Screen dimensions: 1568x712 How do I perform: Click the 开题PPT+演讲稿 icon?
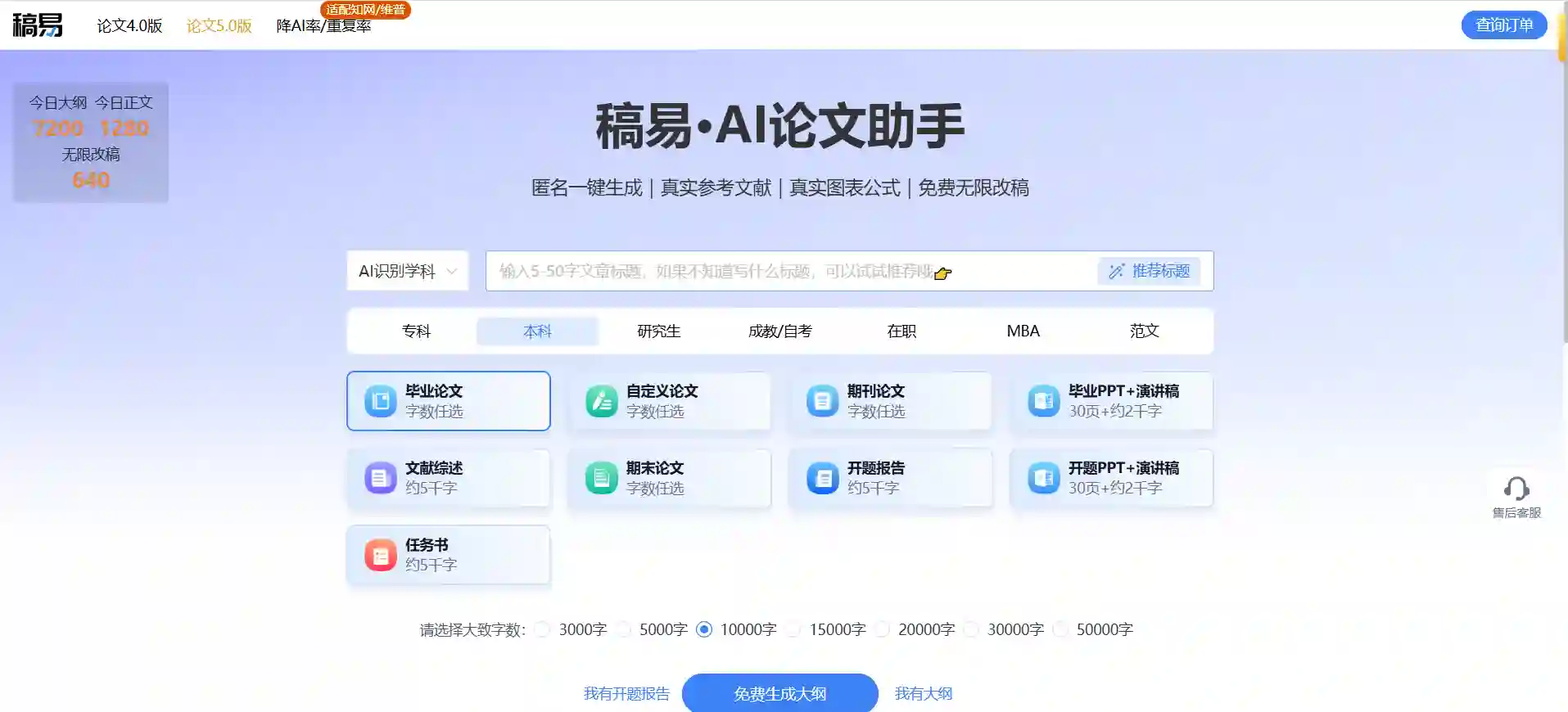[x=1043, y=478]
